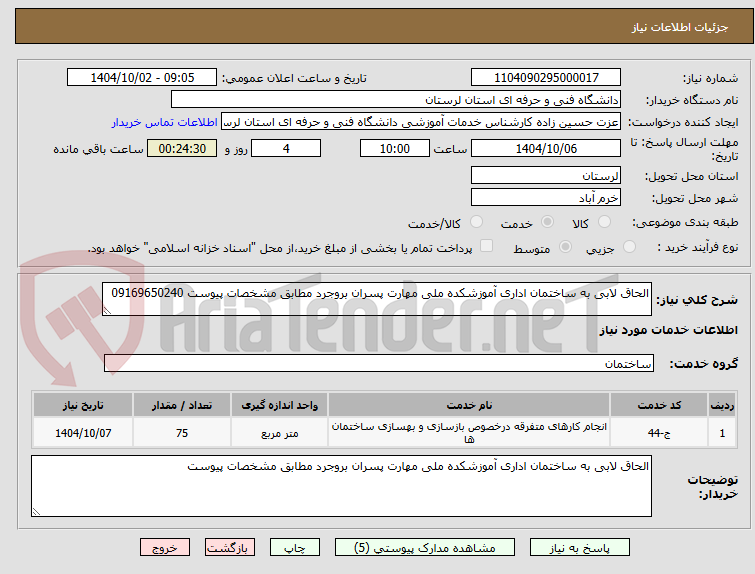Click the بازگشت back button
This screenshot has height=574, width=755.
click(230, 548)
